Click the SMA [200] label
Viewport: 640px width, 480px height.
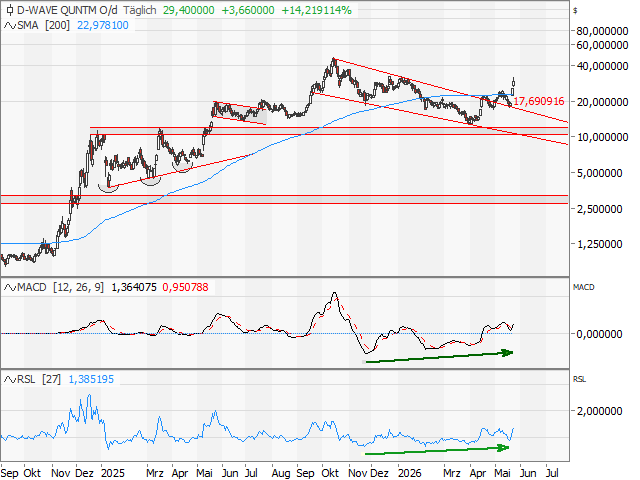[x=44, y=26]
